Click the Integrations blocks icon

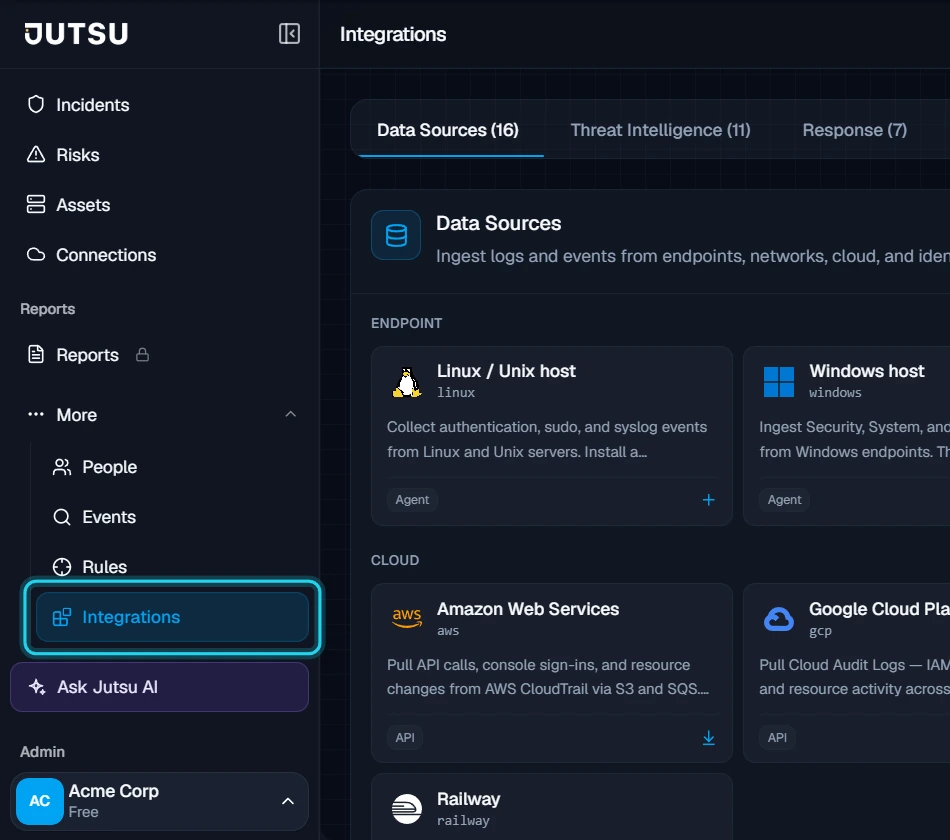coord(62,617)
